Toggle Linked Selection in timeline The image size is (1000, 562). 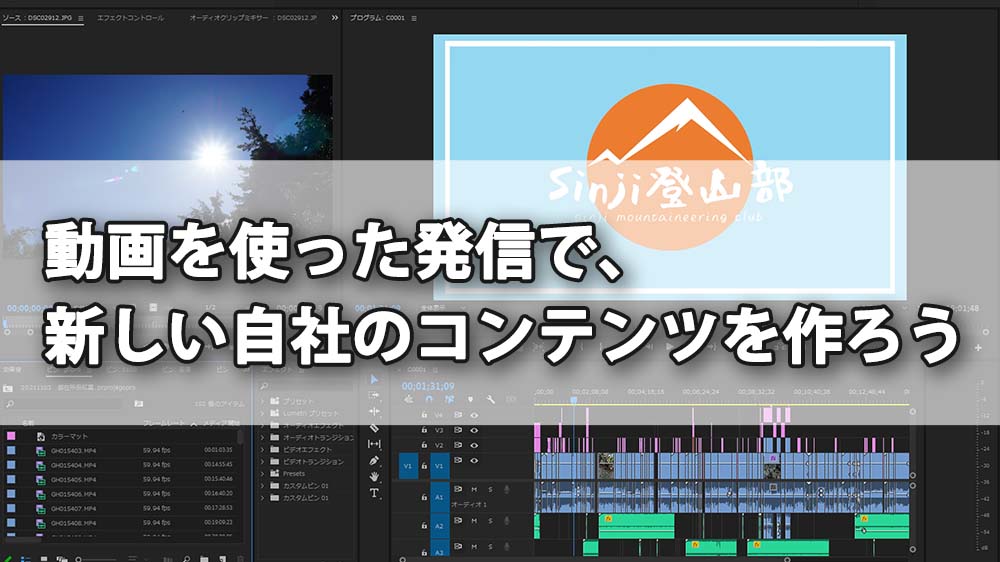(450, 399)
